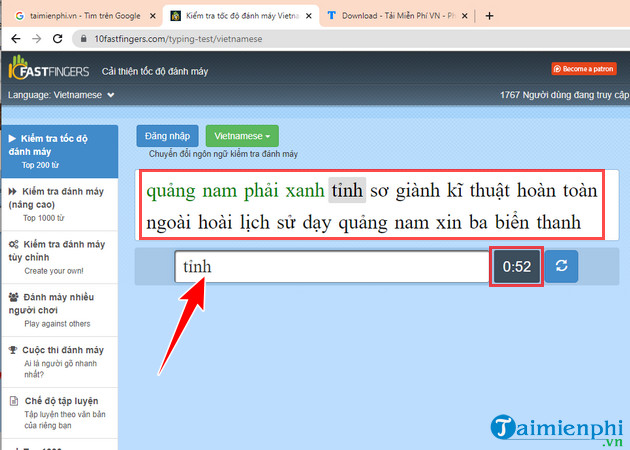
Task: Expand the green Vietnamese language dropdown
Action: click(242, 136)
